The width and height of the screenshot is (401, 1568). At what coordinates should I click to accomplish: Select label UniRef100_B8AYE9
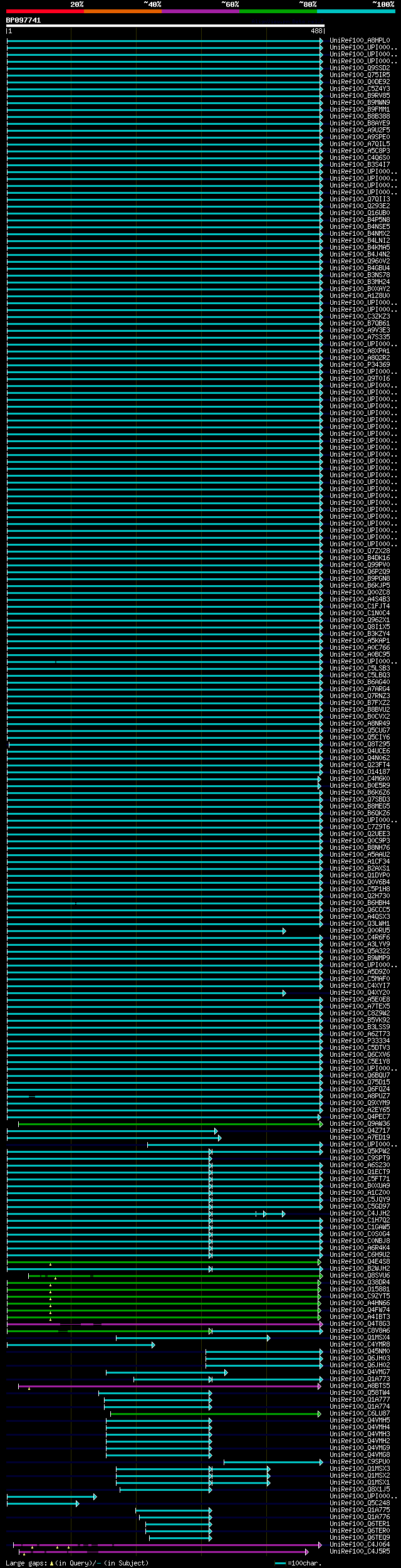coord(360,124)
